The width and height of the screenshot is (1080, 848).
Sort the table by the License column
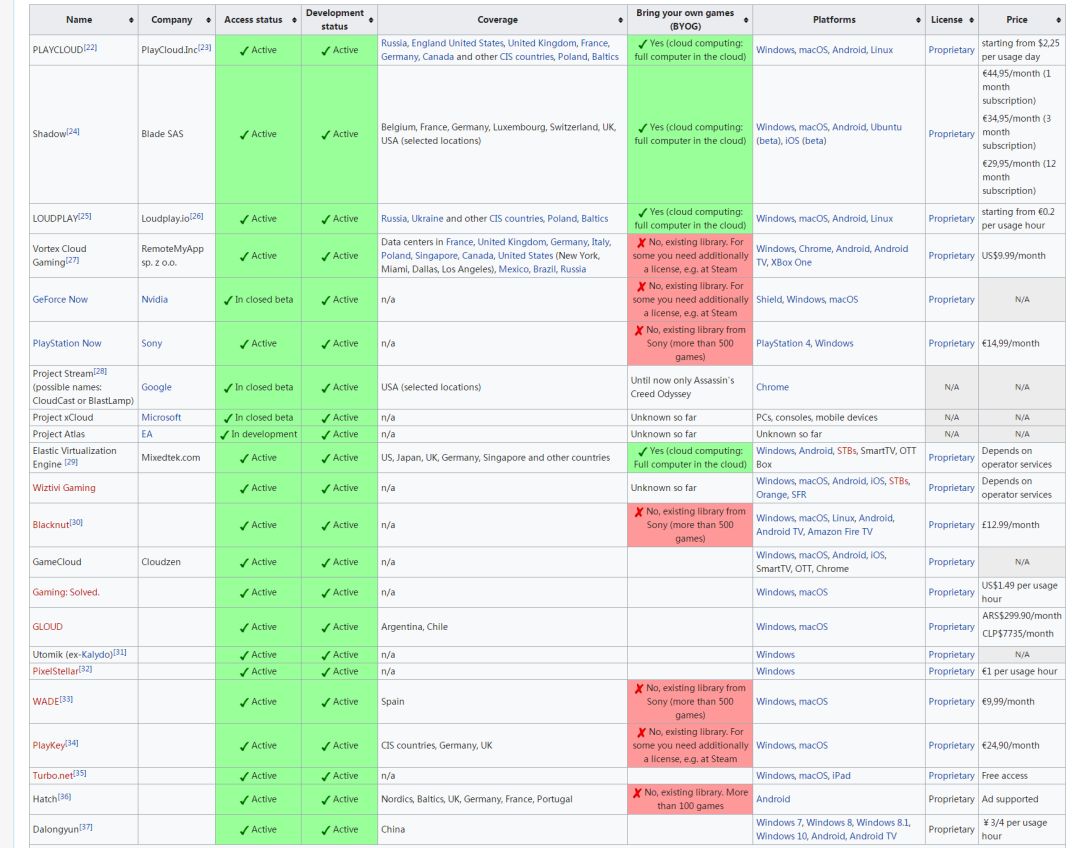pyautogui.click(x=971, y=20)
